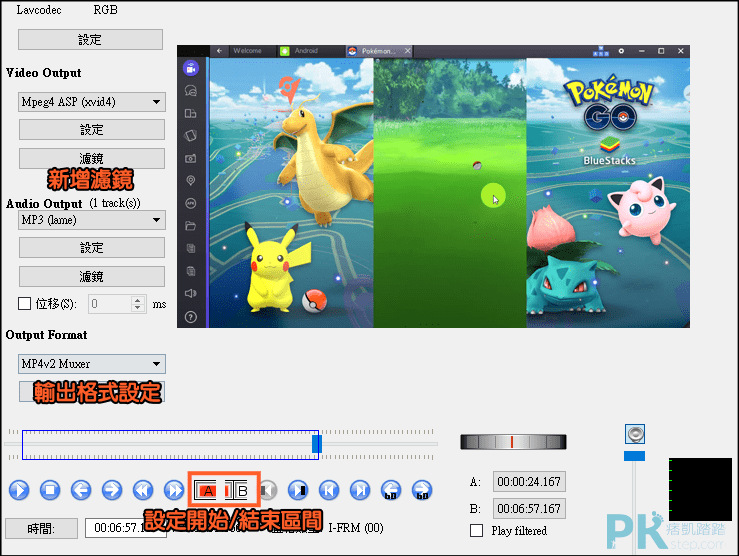Viewport: 739px width, 556px height.
Task: Open the MP4v2 Muxer output format dropdown
Action: click(92, 364)
